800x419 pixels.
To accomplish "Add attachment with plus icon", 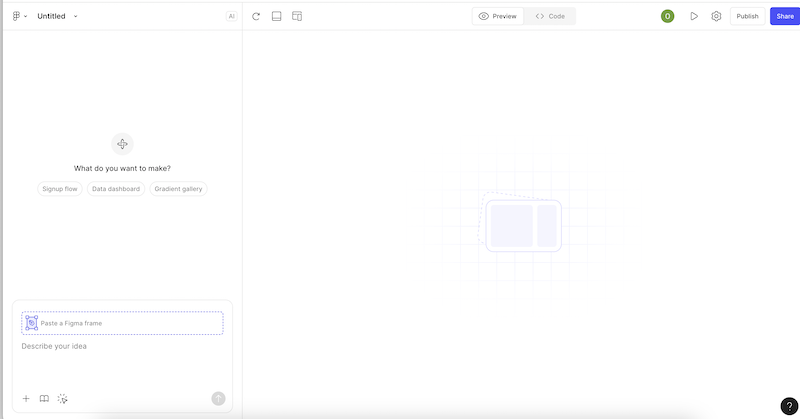I will pyautogui.click(x=26, y=399).
